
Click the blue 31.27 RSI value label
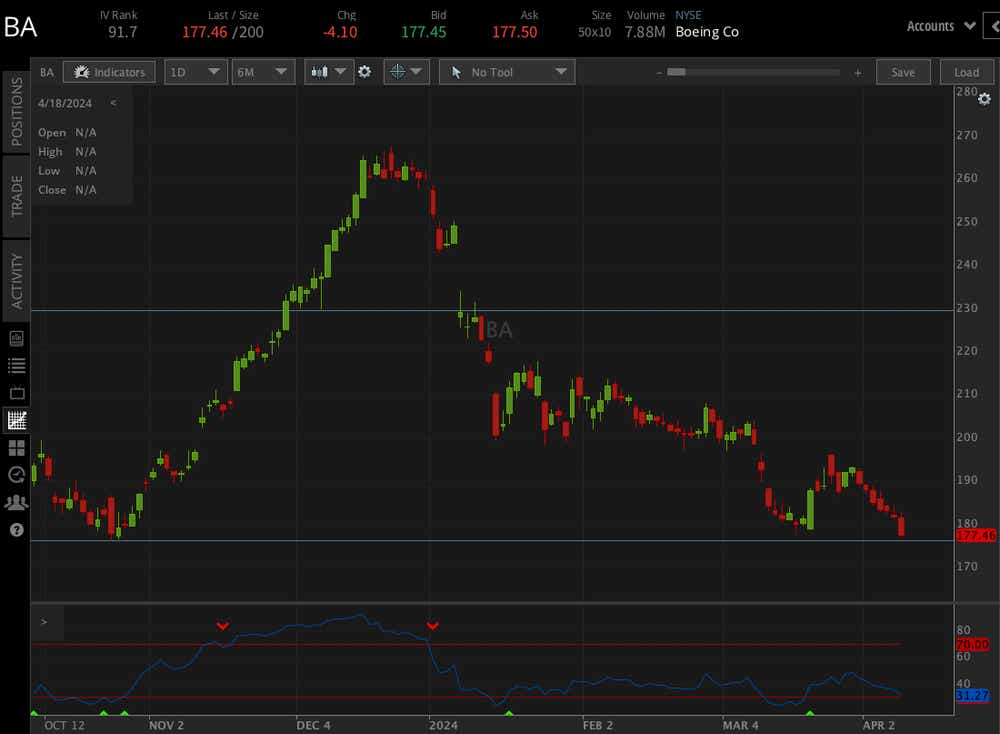pyautogui.click(x=973, y=695)
